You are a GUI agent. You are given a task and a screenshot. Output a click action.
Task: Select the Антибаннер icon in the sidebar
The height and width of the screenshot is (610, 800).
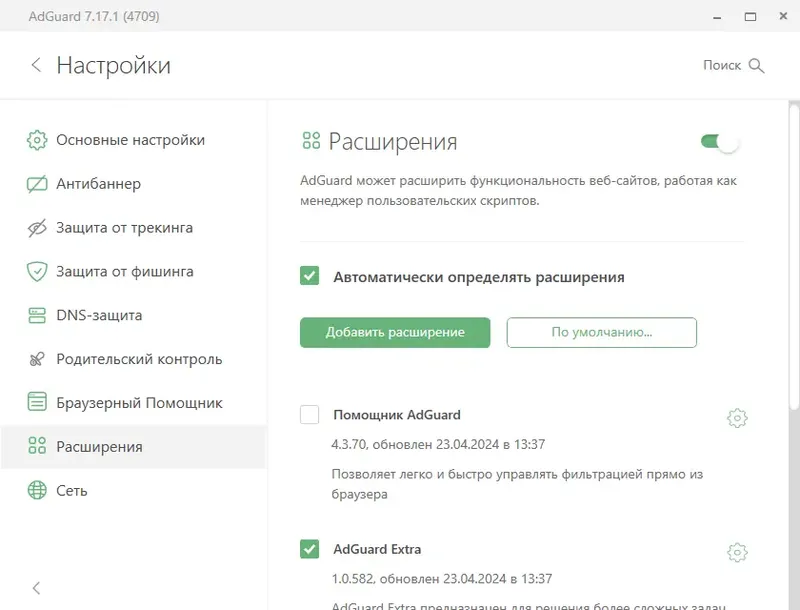click(36, 184)
